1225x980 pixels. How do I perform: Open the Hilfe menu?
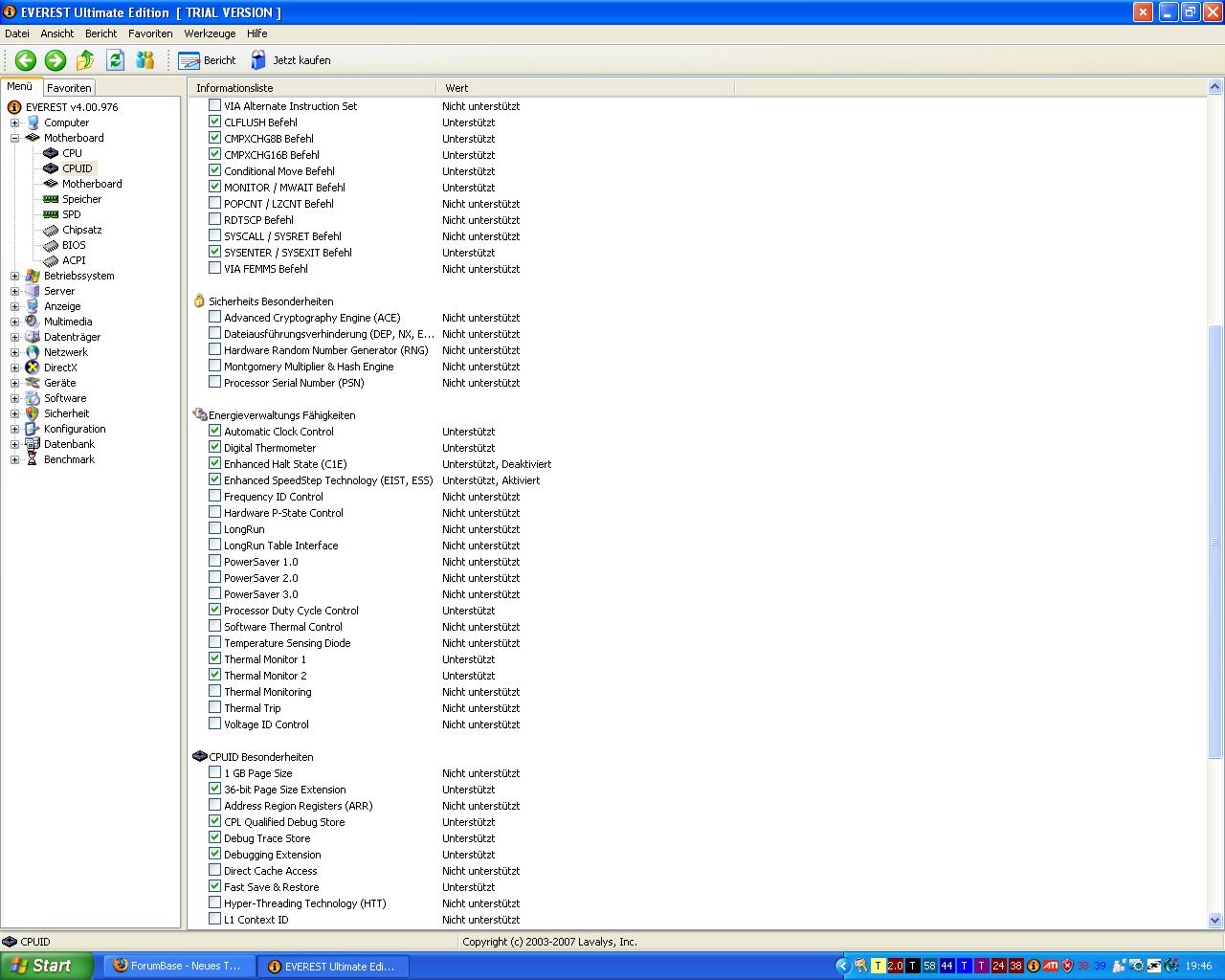[x=257, y=33]
